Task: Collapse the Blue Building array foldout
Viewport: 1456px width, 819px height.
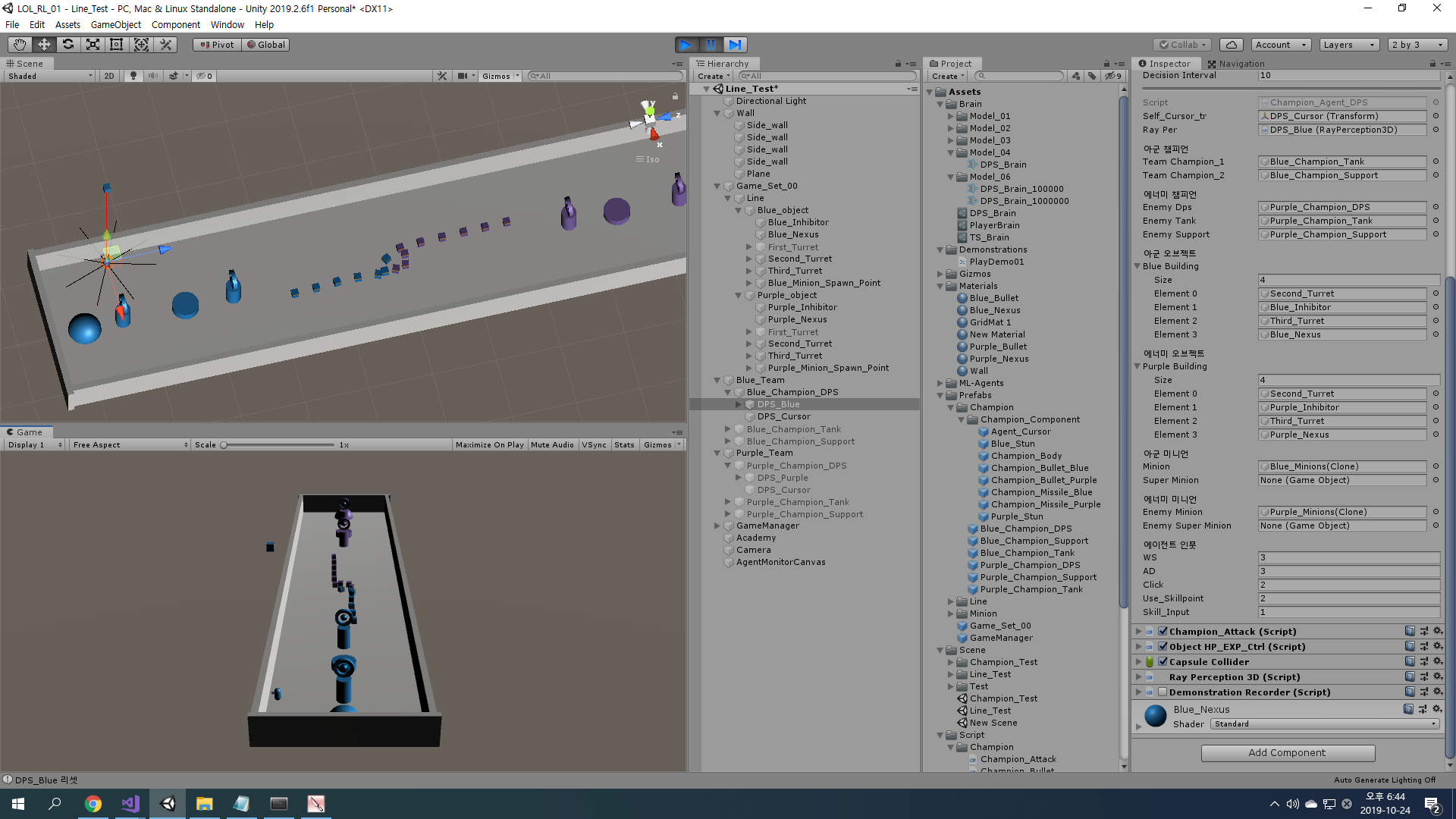Action: [1137, 266]
